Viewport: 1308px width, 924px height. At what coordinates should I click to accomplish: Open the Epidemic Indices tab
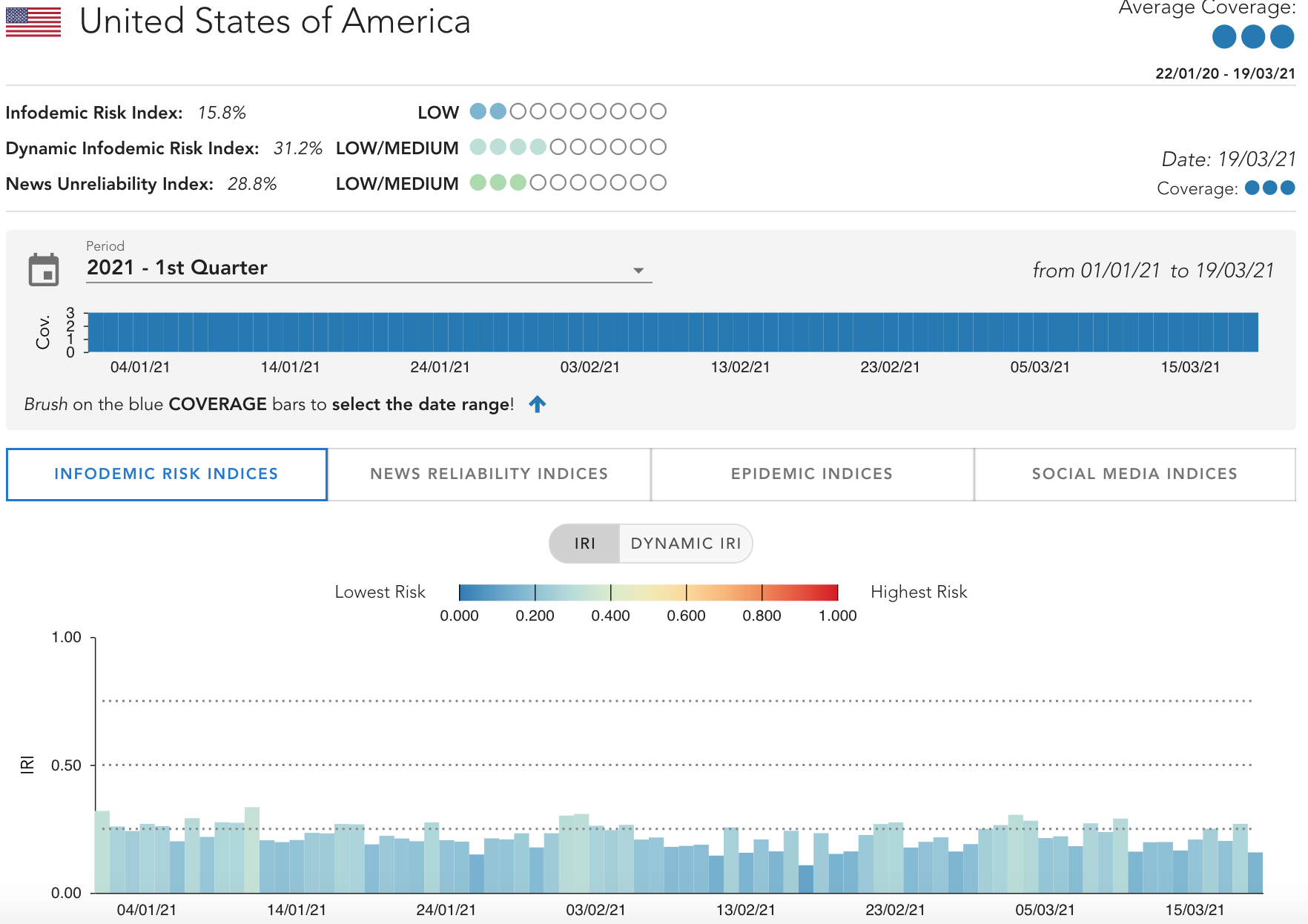coord(812,474)
